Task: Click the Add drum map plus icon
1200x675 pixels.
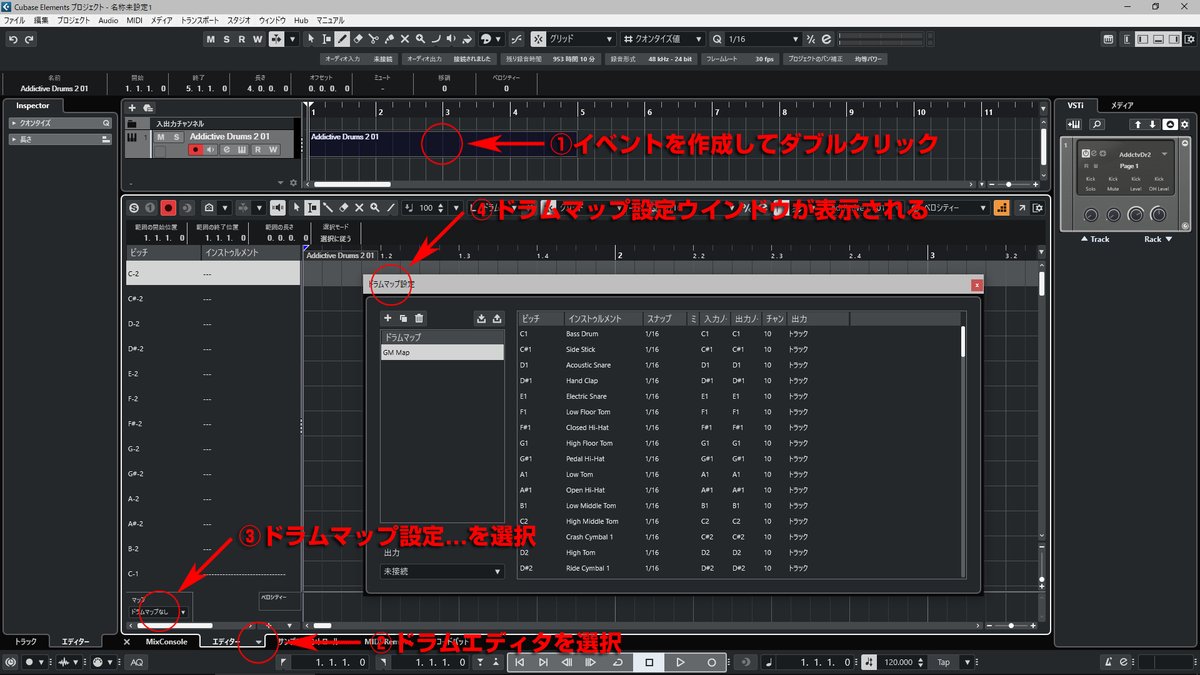Action: (389, 318)
